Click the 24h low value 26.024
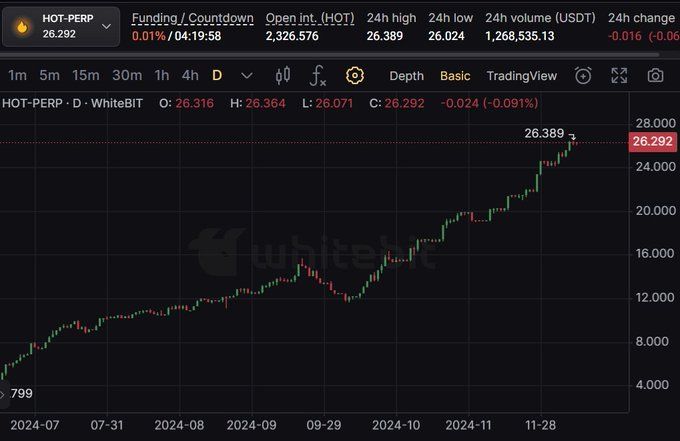 (446, 36)
